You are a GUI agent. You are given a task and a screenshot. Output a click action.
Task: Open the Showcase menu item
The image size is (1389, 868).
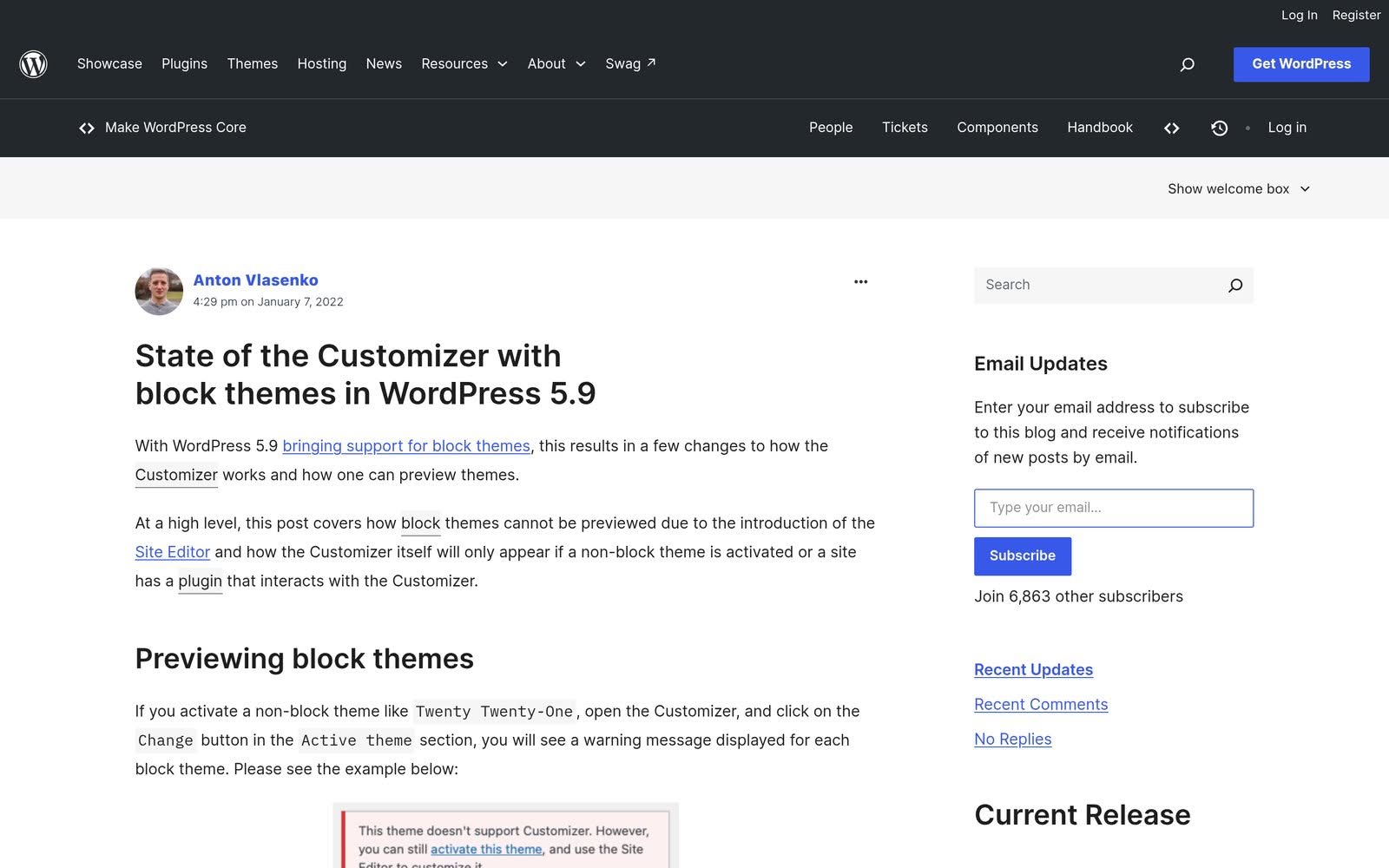109,64
